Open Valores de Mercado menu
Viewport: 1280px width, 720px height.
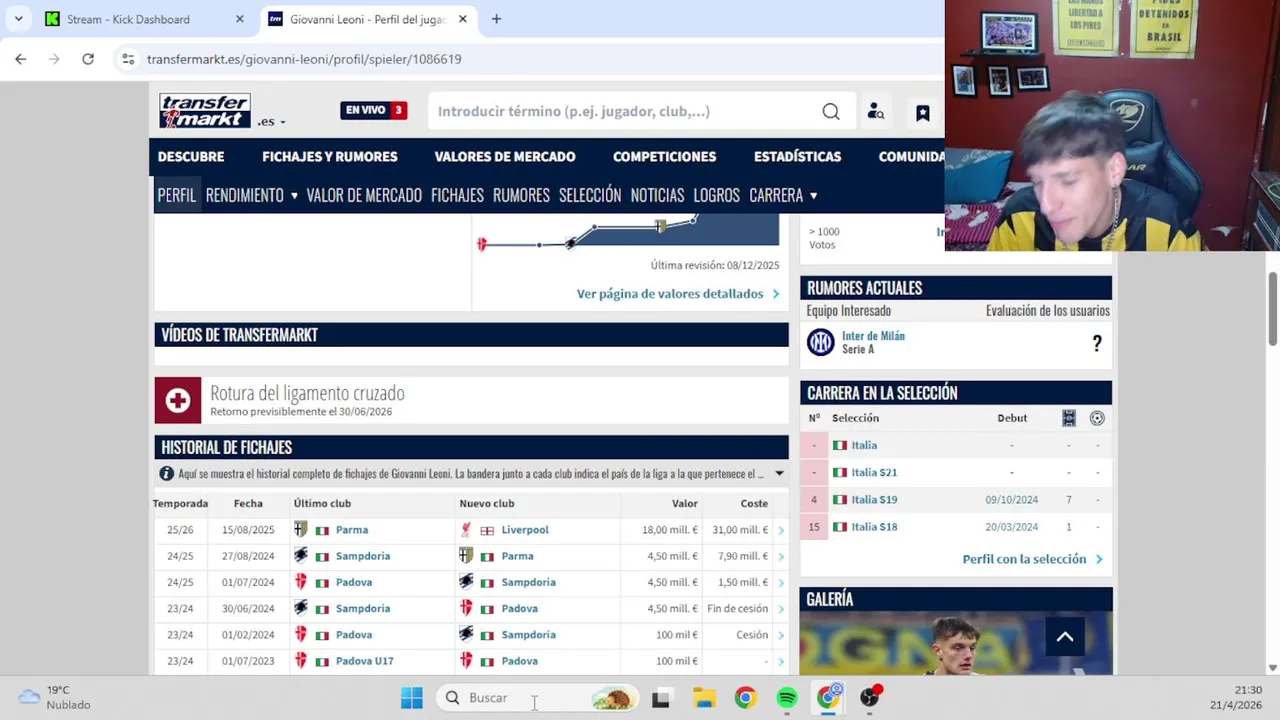[x=505, y=157]
